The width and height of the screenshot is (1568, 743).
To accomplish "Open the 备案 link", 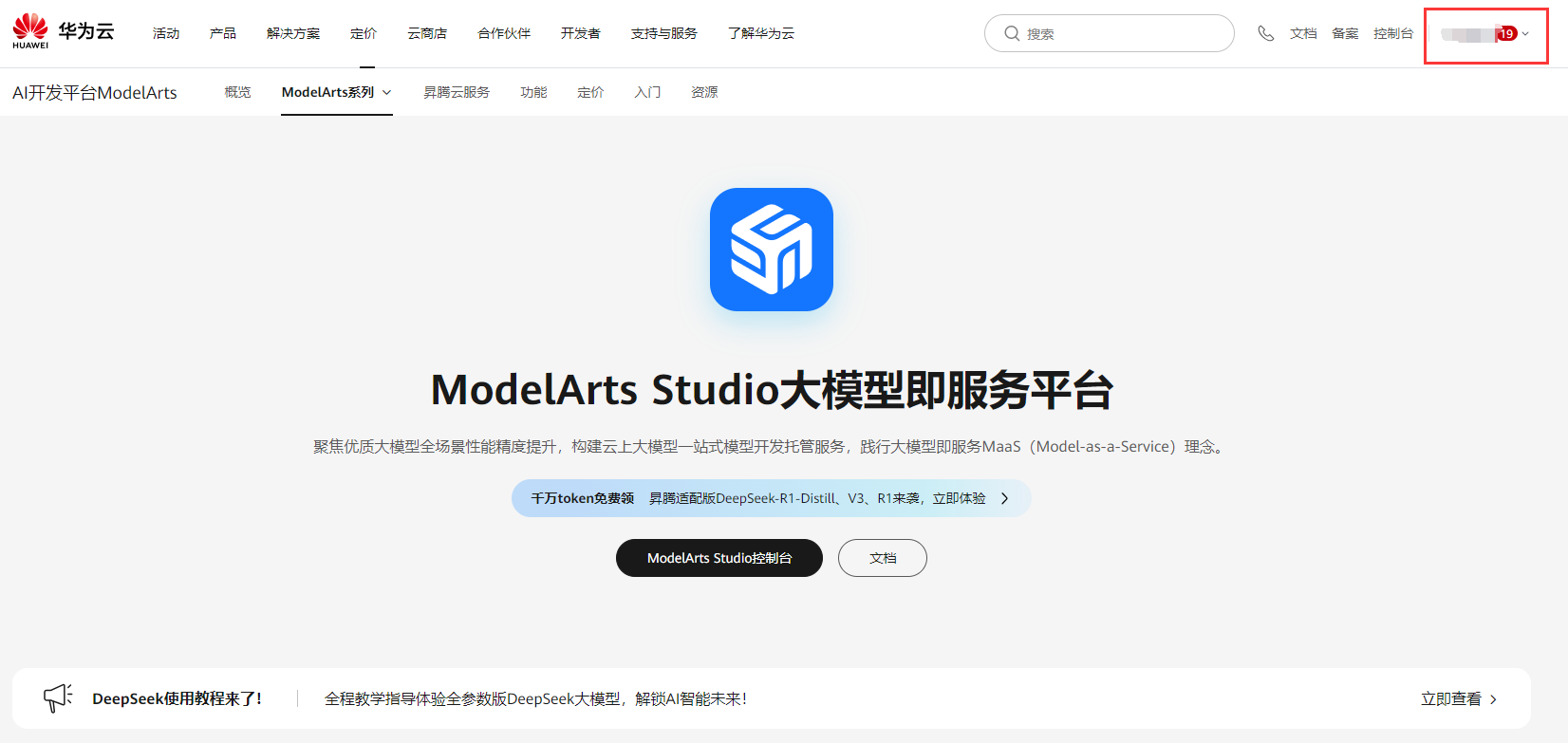I will pos(1345,33).
